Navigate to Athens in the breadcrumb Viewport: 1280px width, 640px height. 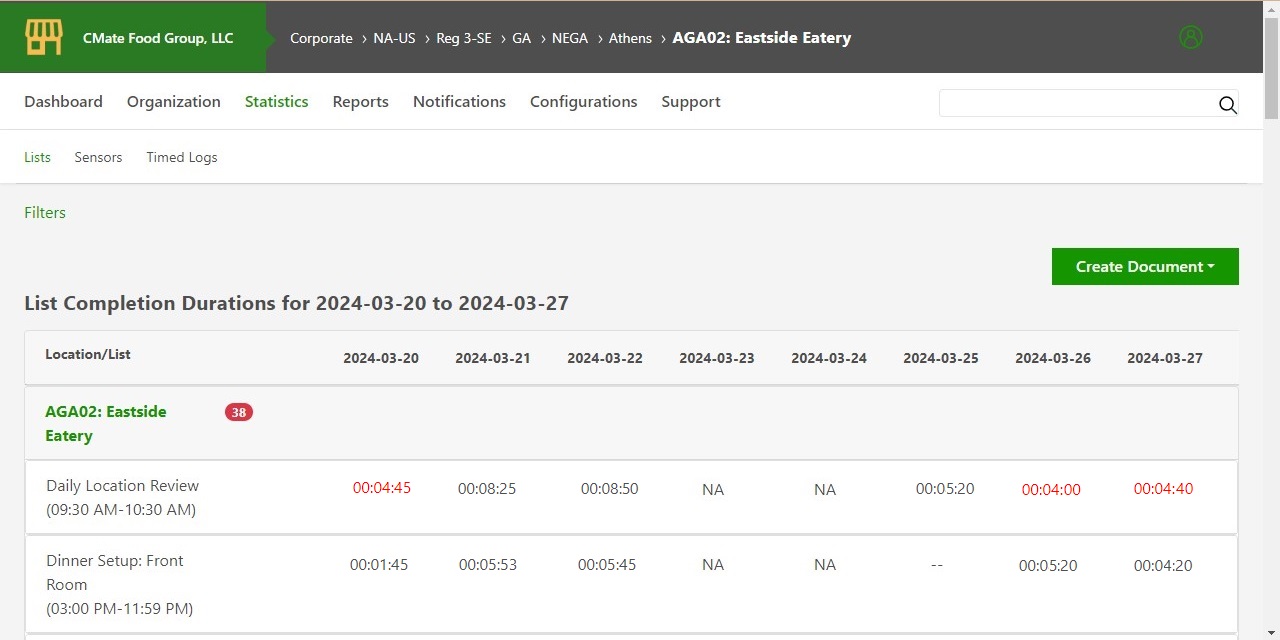pos(629,38)
